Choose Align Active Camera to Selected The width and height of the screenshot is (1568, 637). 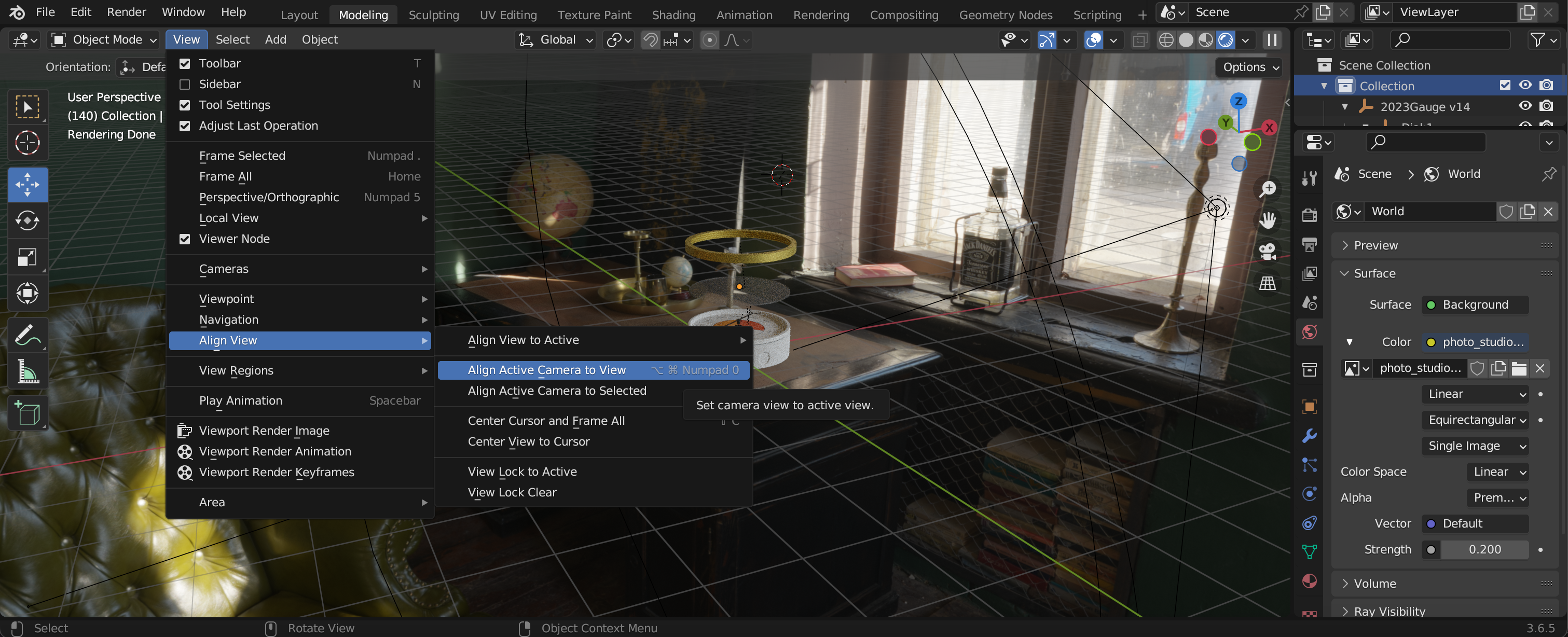[594, 391]
